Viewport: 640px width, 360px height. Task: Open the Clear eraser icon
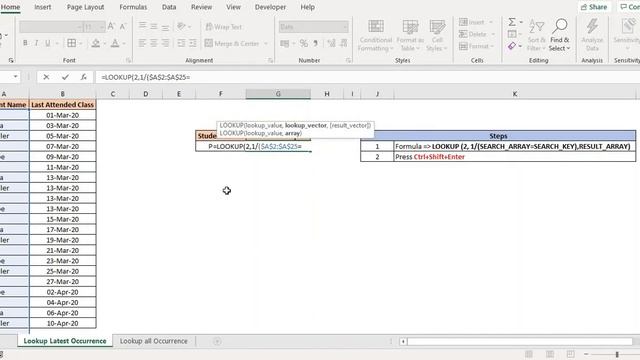[512, 46]
